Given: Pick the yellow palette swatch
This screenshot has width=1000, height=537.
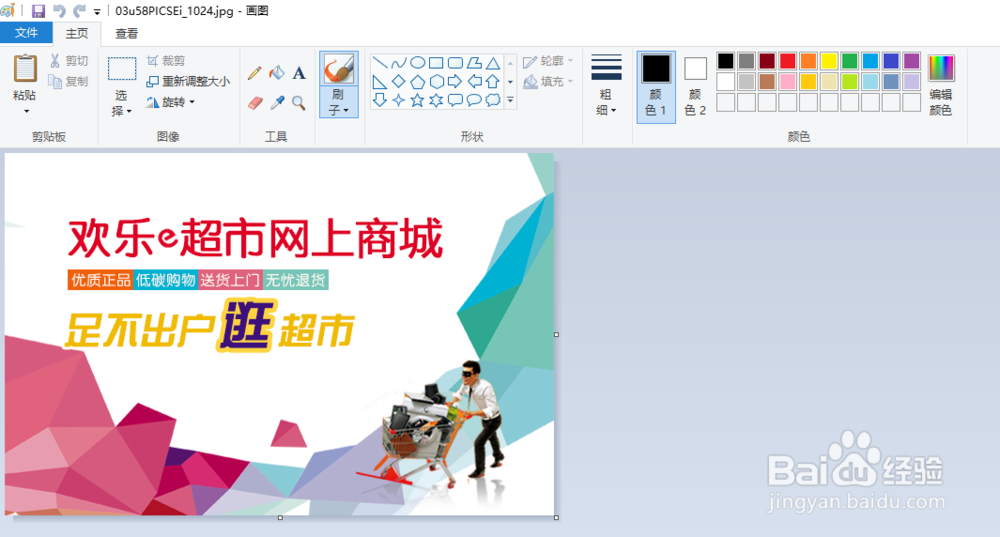Looking at the screenshot, I should (828, 61).
